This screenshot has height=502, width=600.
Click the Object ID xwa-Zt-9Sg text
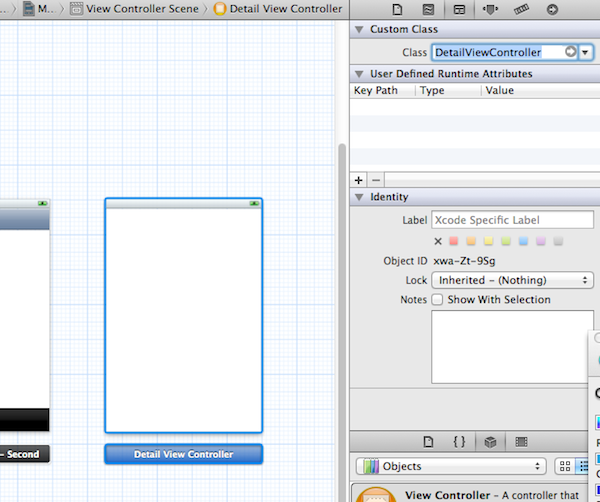pos(464,261)
